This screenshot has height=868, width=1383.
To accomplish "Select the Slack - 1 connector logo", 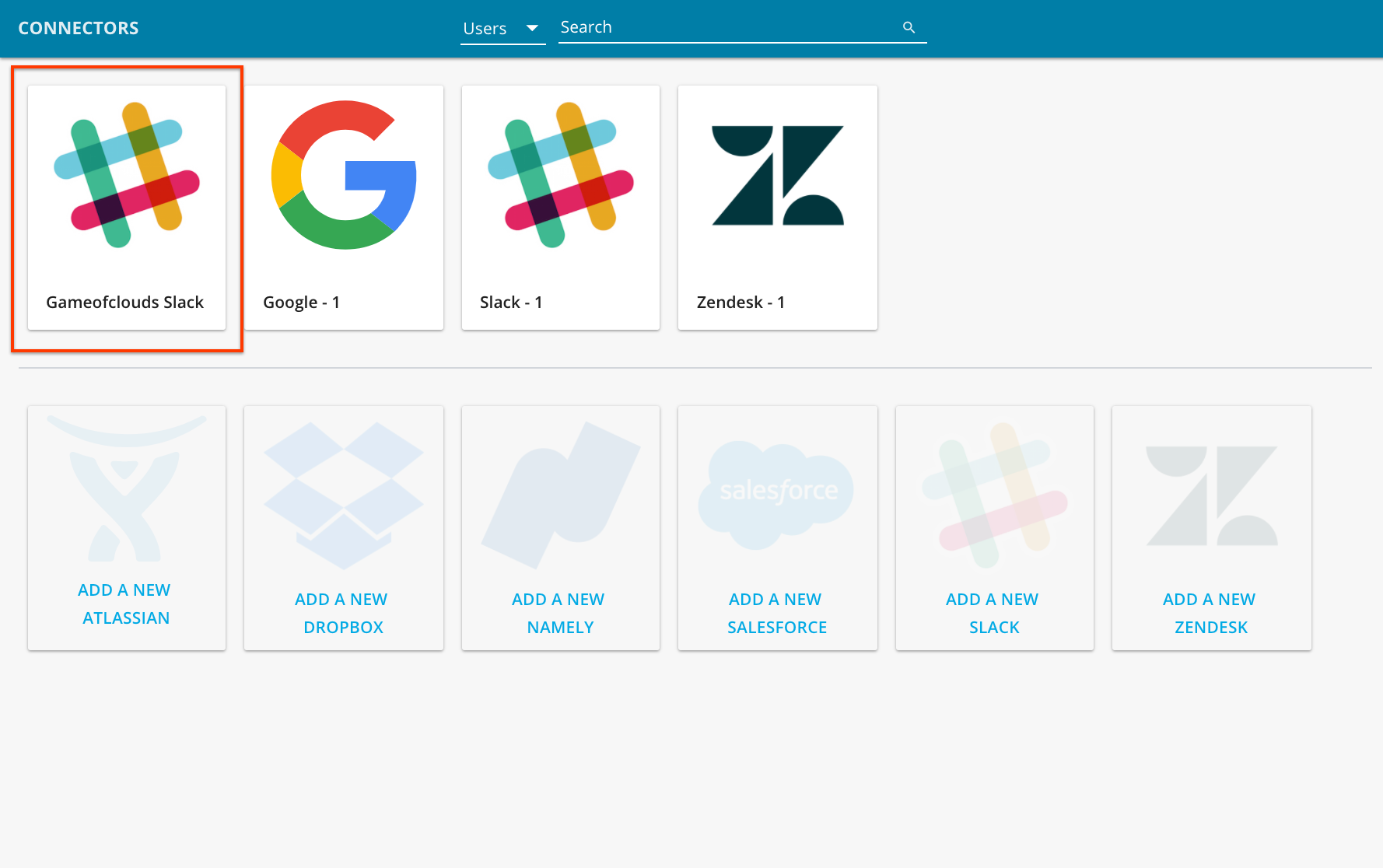I will [561, 175].
